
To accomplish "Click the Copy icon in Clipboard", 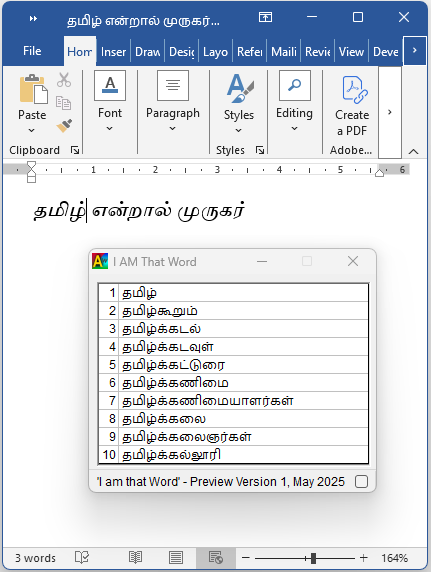I will (64, 103).
